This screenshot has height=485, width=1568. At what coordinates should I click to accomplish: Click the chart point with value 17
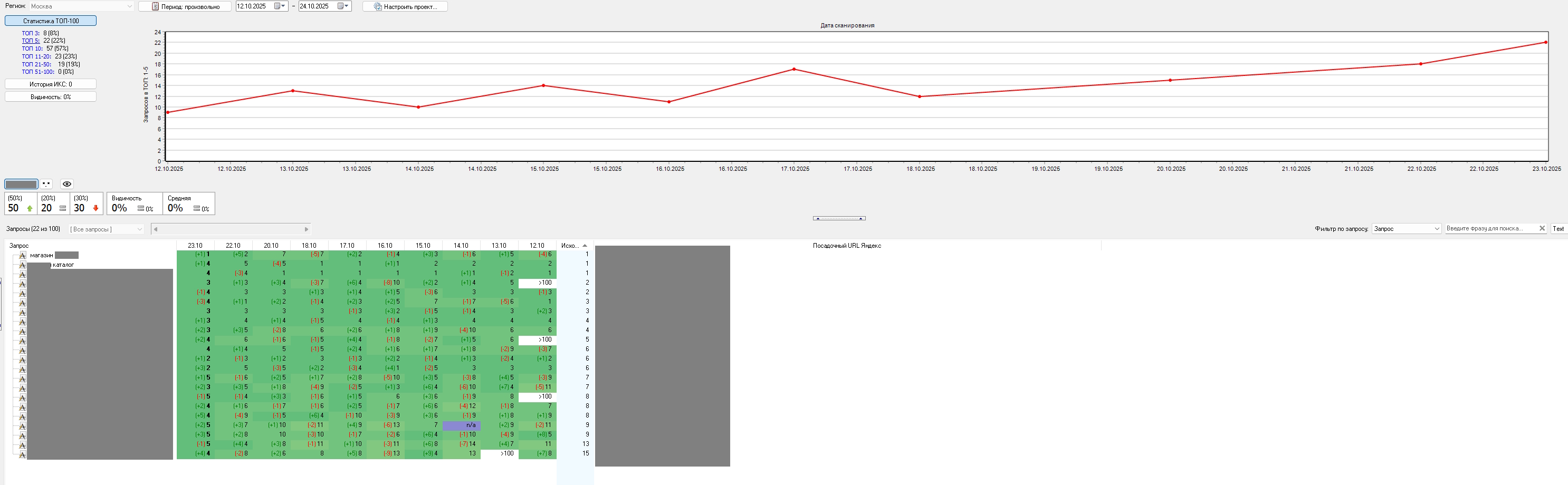[793, 70]
